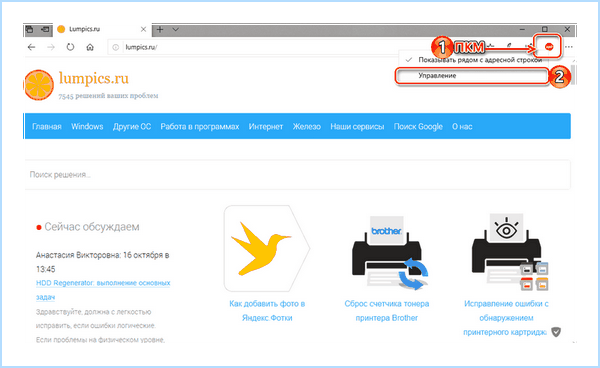
Task: Open 'Работа в программах' navigation item
Action: point(200,127)
